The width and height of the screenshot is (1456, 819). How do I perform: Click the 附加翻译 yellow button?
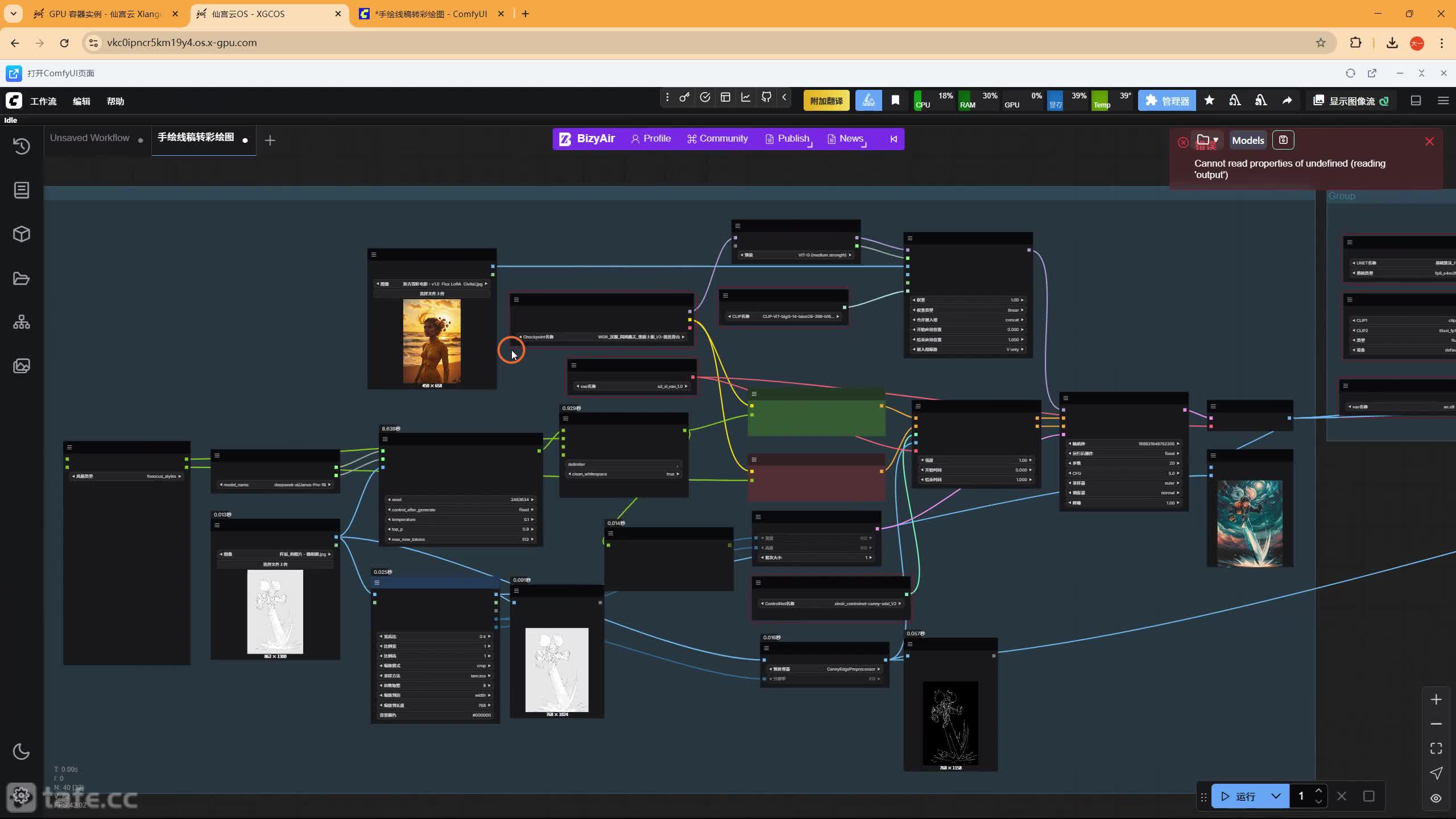coord(826,101)
